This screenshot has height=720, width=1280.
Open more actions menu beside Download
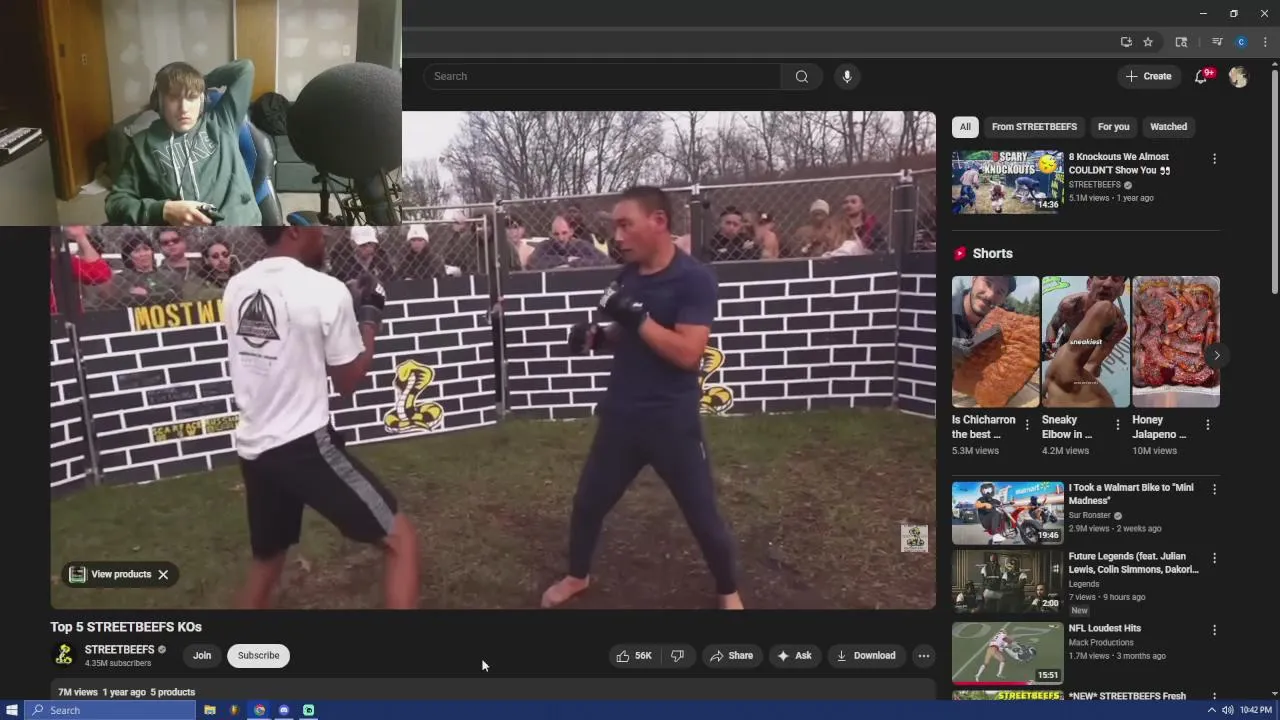click(924, 656)
